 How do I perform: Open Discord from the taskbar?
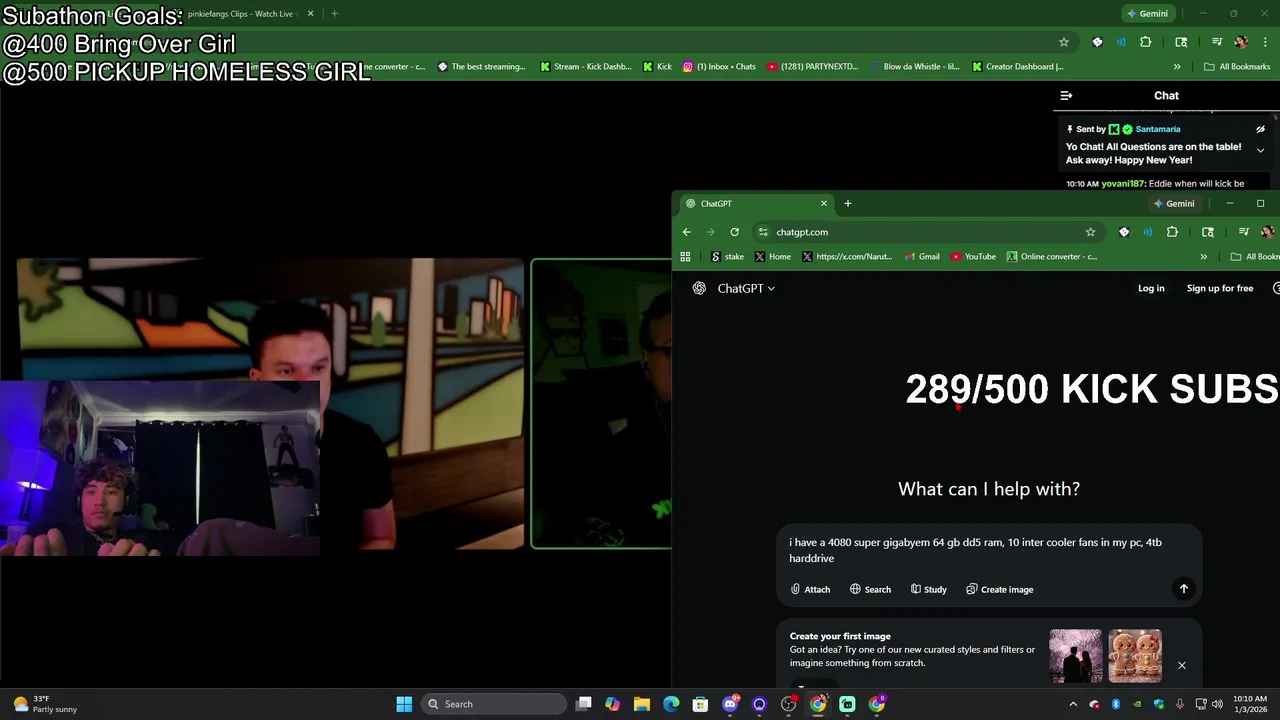(x=730, y=704)
